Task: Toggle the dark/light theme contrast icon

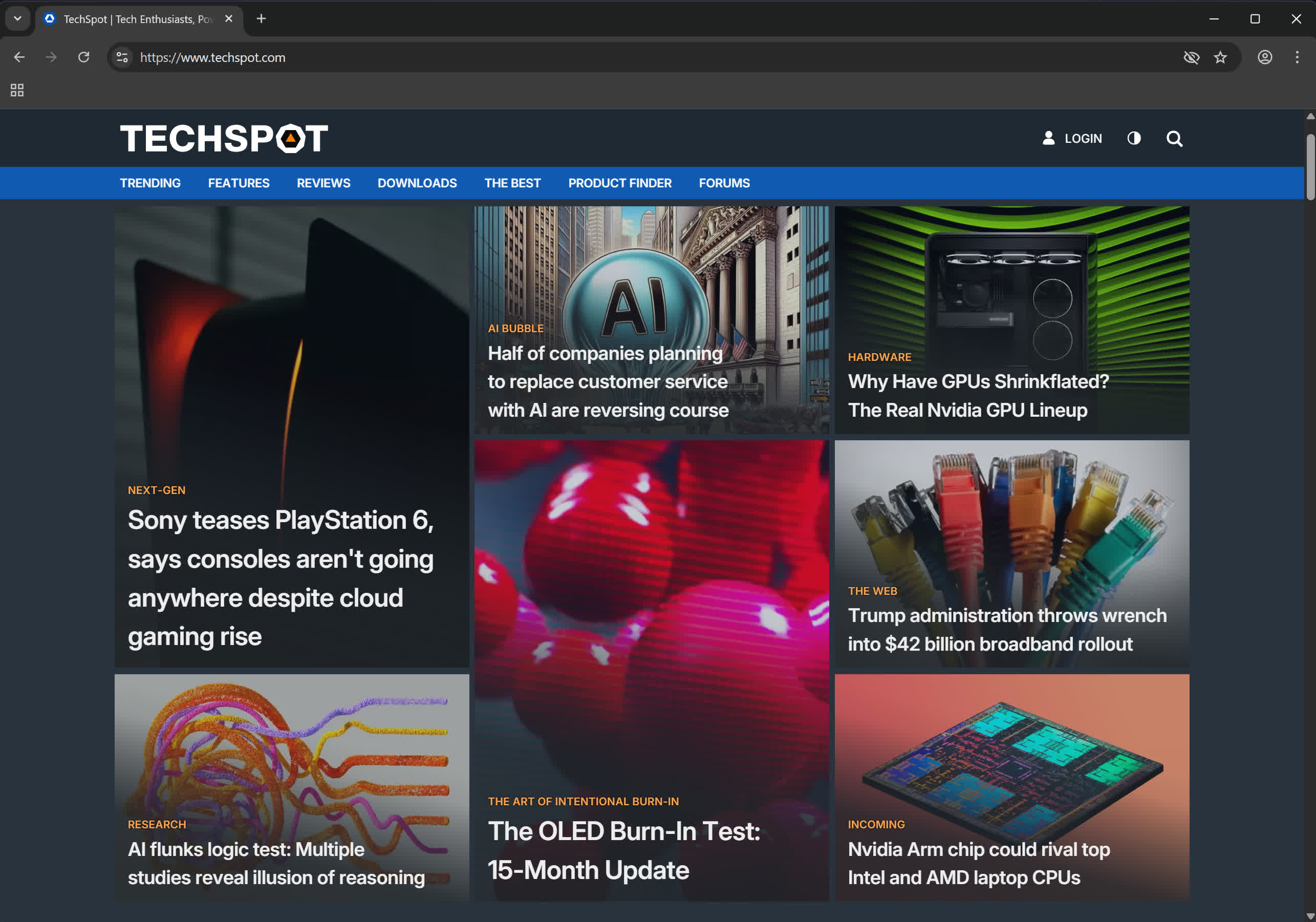Action: [1134, 138]
